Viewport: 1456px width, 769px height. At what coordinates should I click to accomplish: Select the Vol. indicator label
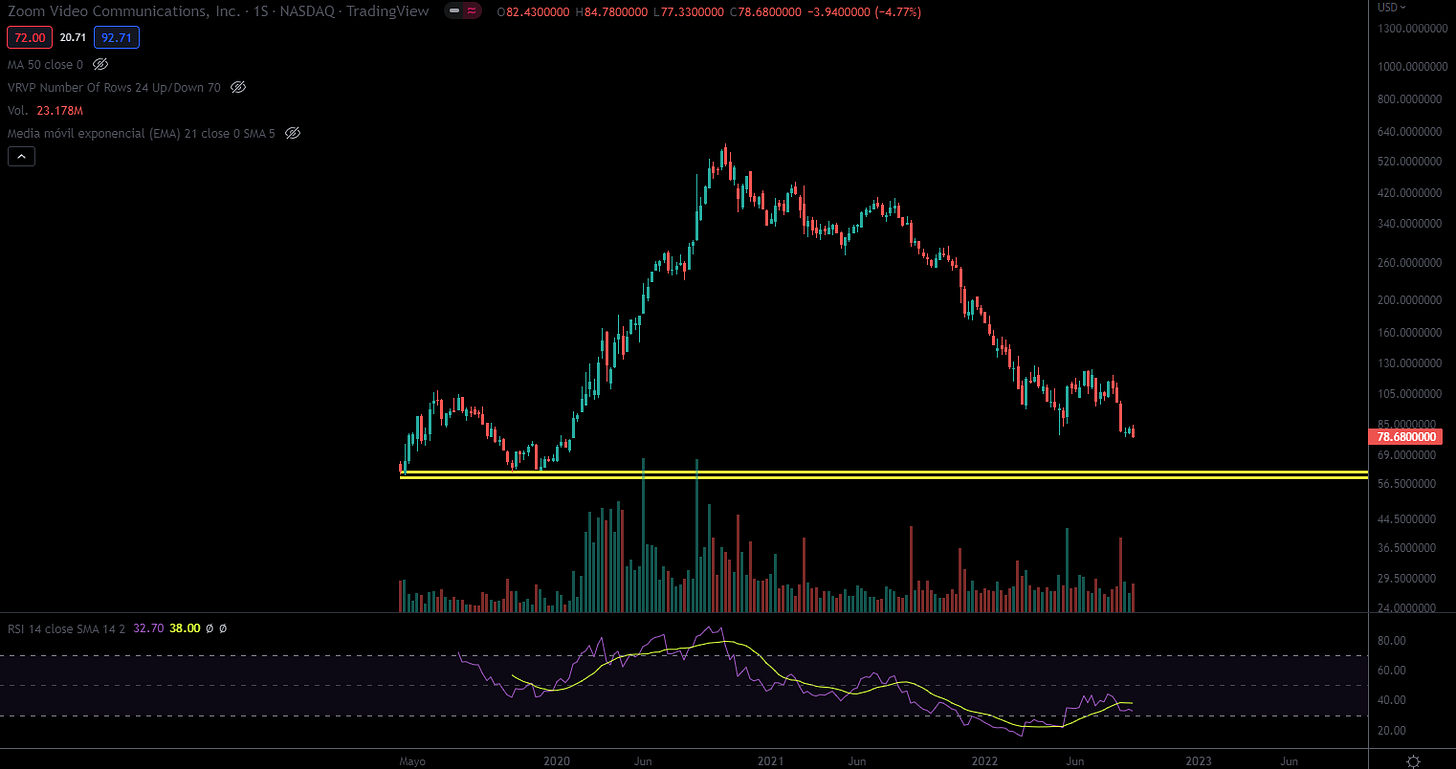(17, 110)
